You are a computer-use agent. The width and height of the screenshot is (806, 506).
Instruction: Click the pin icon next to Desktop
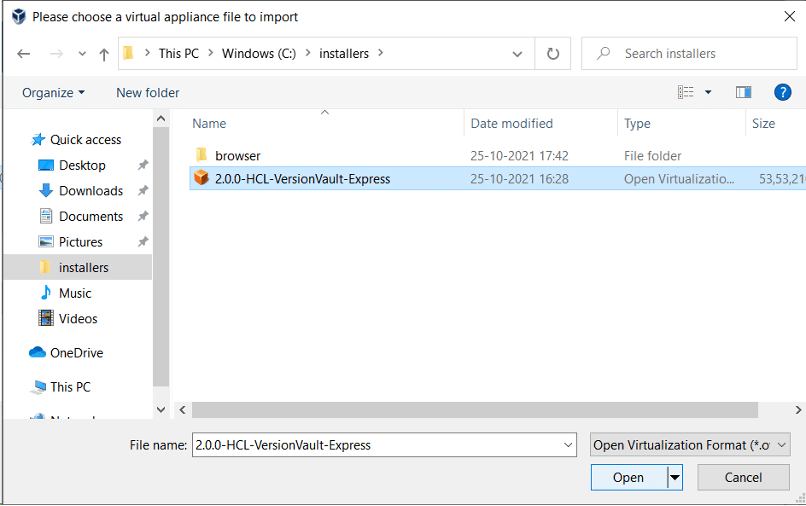[x=143, y=165]
